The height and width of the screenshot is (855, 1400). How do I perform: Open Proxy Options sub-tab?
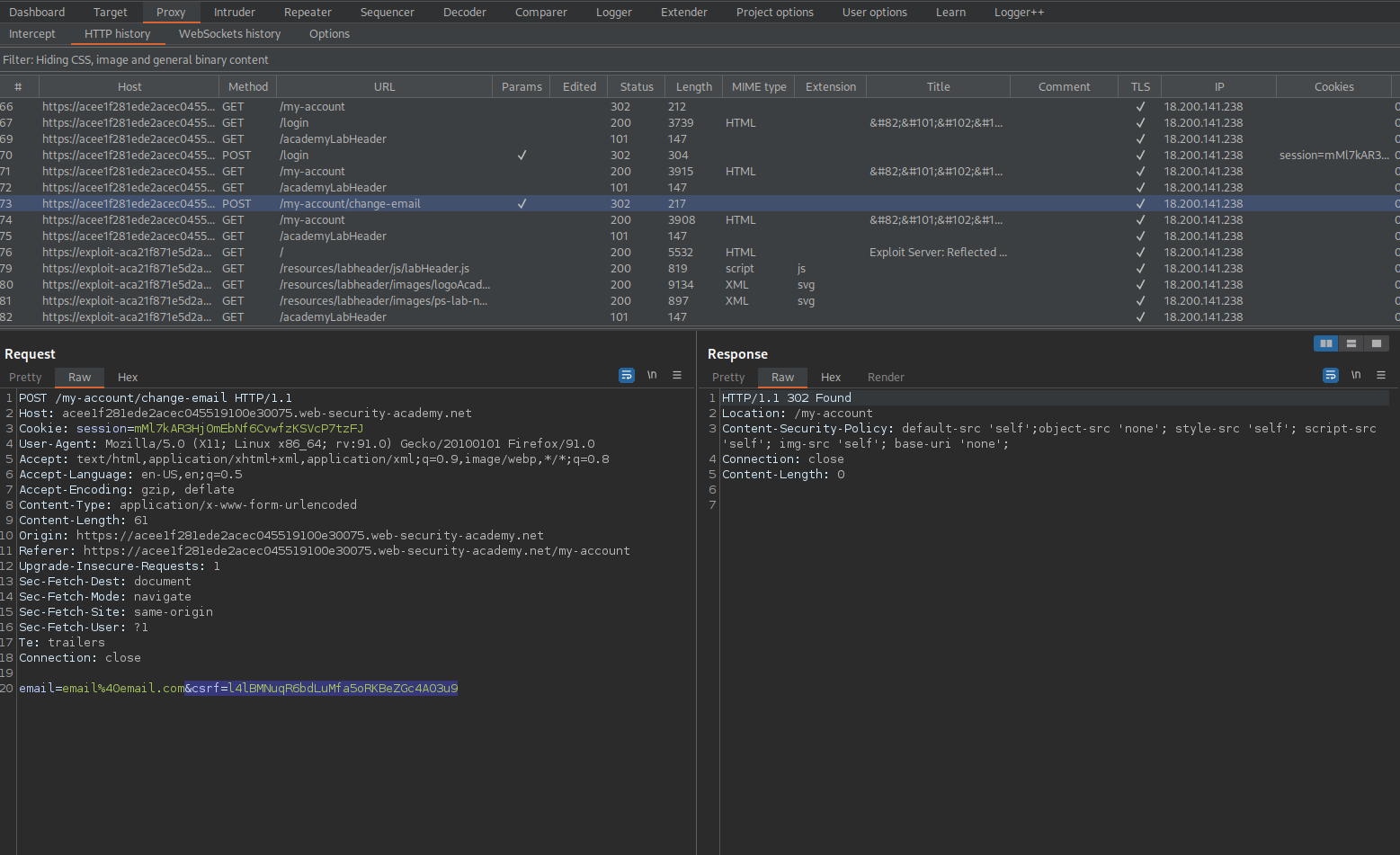[x=330, y=33]
